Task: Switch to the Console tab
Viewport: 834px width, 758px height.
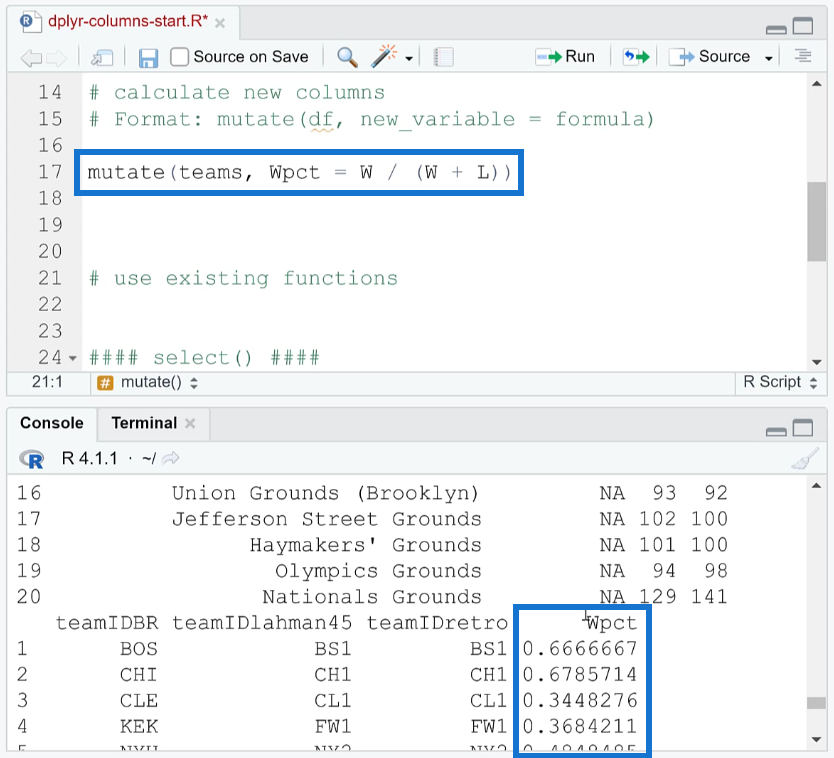Action: [52, 423]
